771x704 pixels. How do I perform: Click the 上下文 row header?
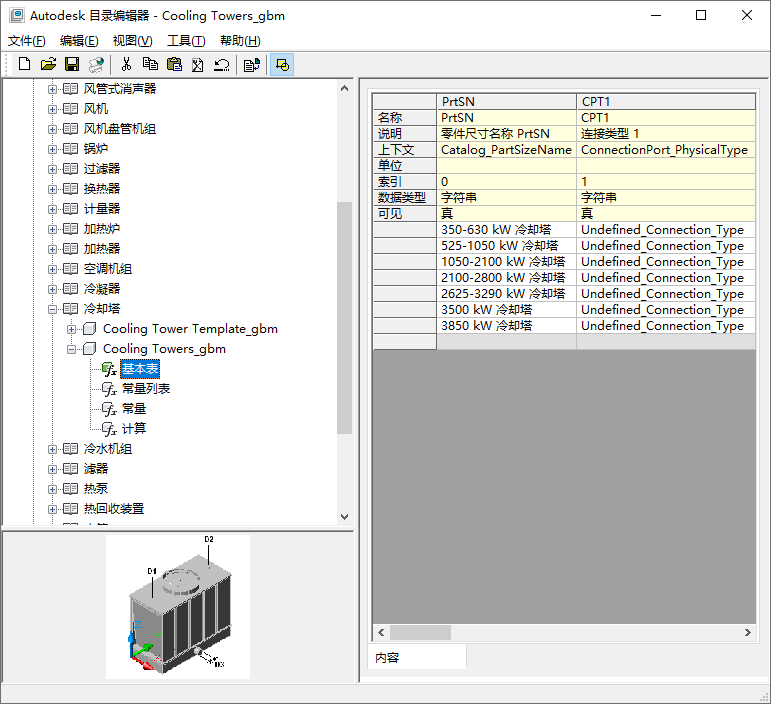point(405,150)
